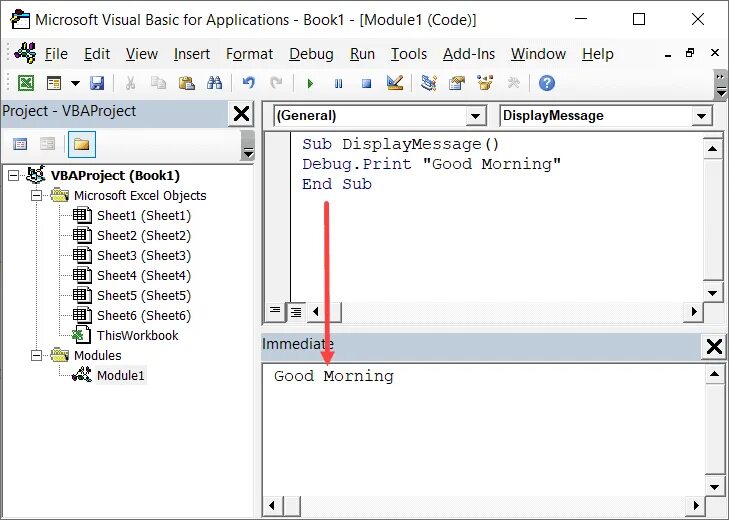Switch to Procedure View button
The height and width of the screenshot is (520, 729).
275,311
